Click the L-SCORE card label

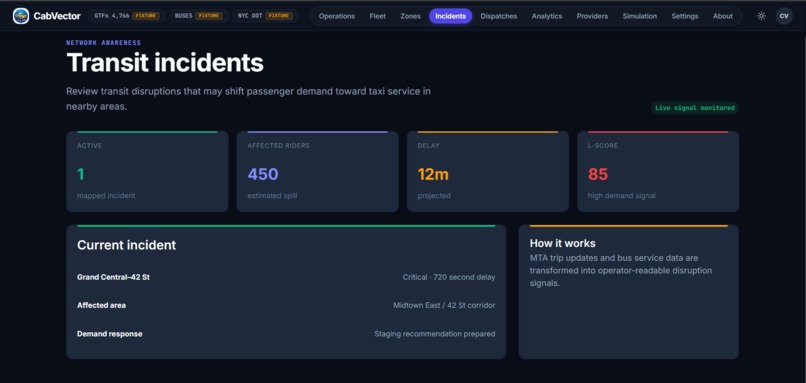click(x=603, y=146)
